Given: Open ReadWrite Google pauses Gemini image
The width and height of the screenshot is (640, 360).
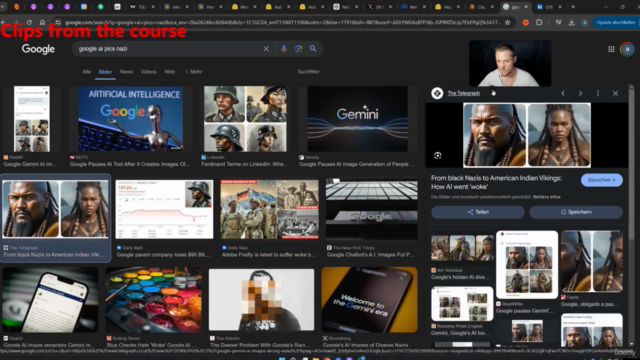Looking at the screenshot, I should (527, 265).
